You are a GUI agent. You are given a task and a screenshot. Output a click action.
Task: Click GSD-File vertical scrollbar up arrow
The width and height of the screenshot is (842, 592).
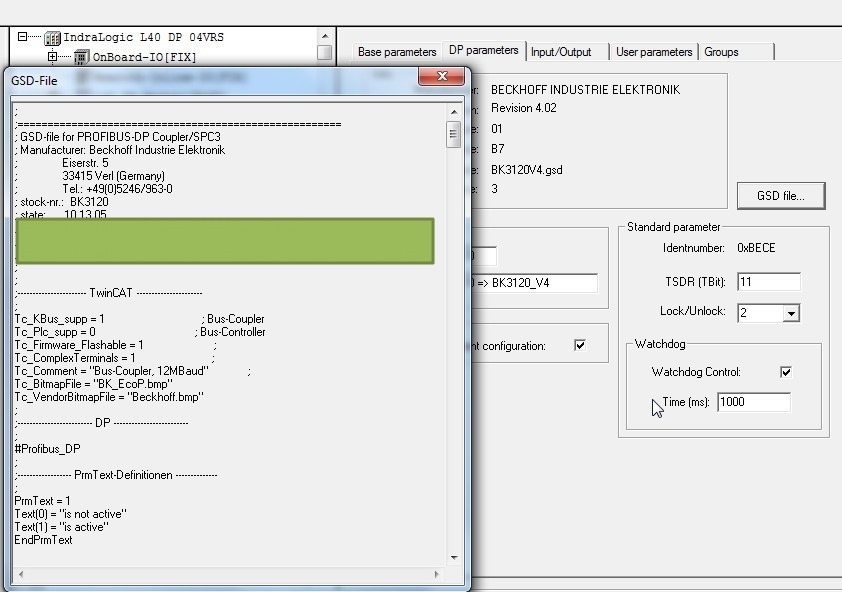(454, 112)
